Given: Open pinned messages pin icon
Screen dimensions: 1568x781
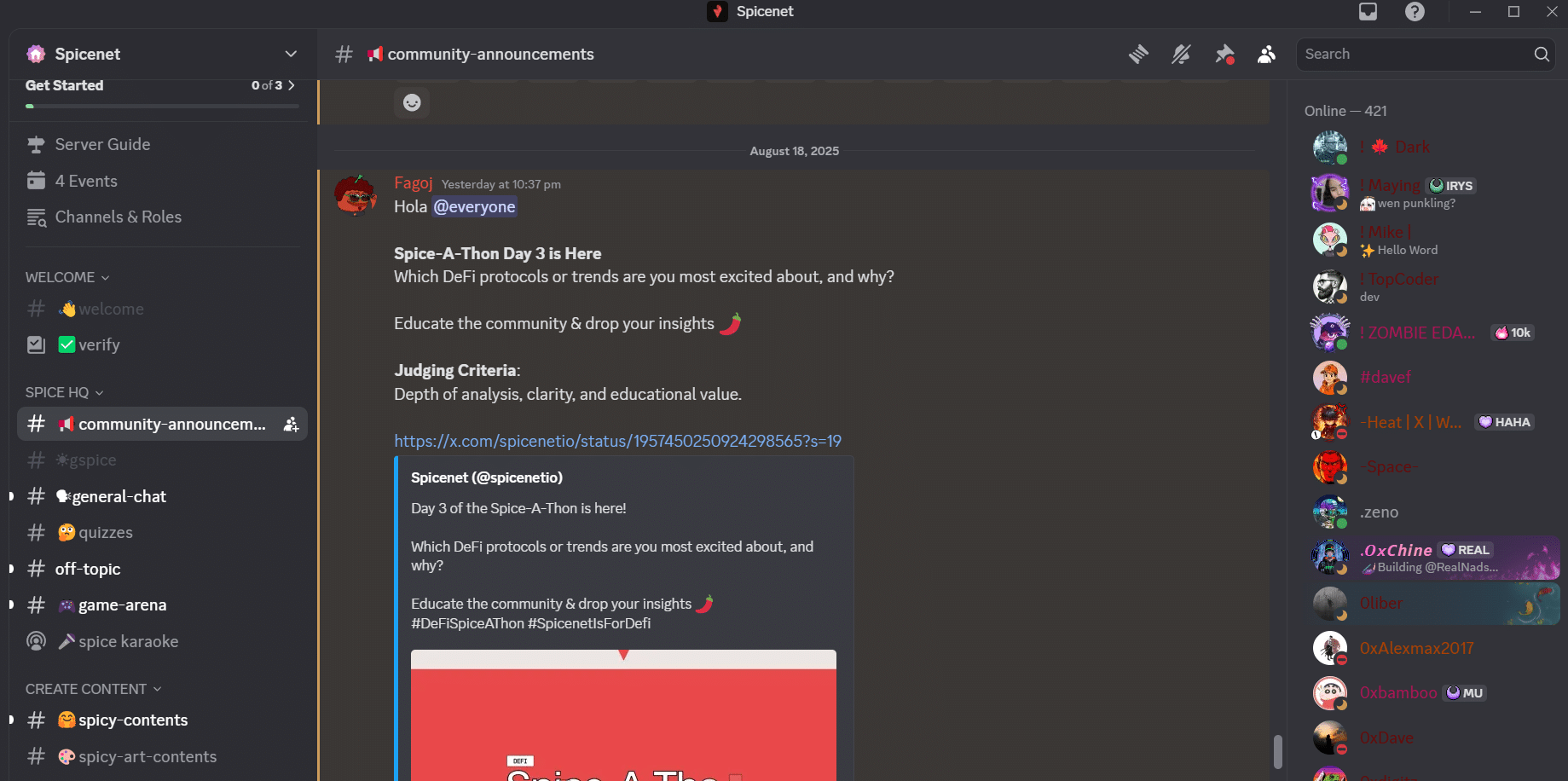Looking at the screenshot, I should pos(1224,55).
